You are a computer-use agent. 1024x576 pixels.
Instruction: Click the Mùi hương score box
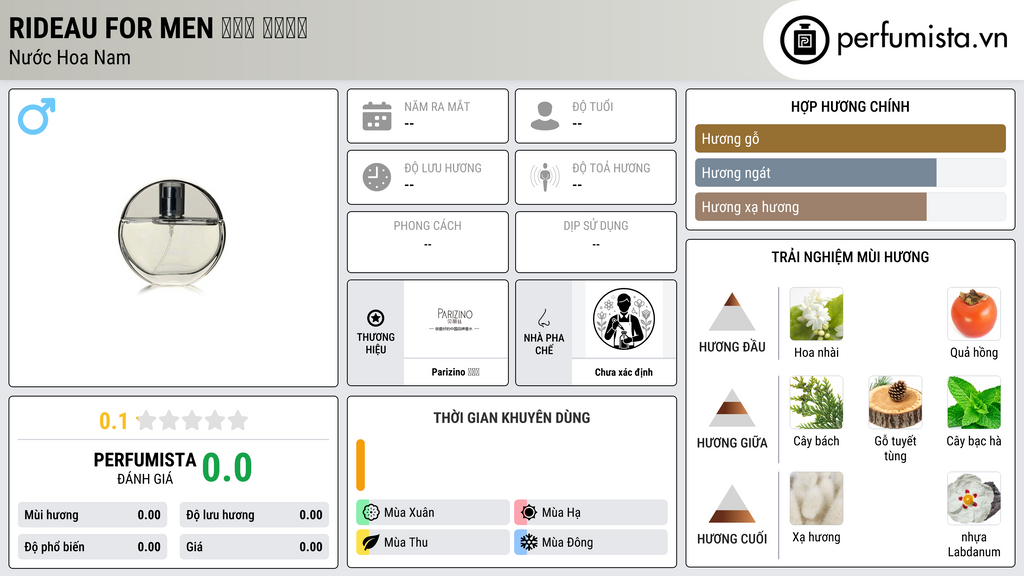[92, 515]
